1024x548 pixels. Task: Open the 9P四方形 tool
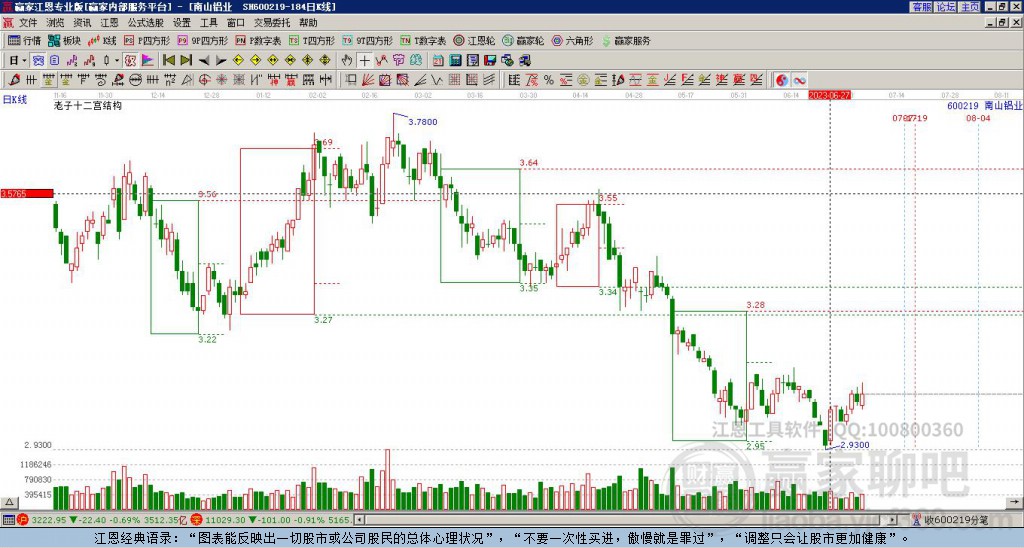202,40
